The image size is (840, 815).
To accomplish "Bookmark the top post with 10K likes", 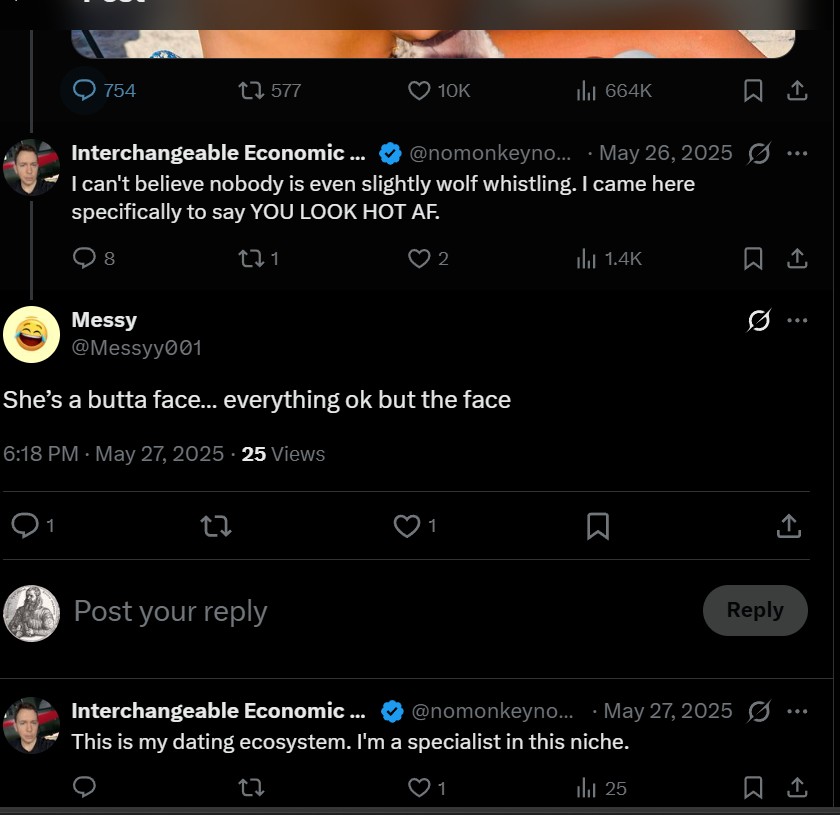I will click(753, 91).
